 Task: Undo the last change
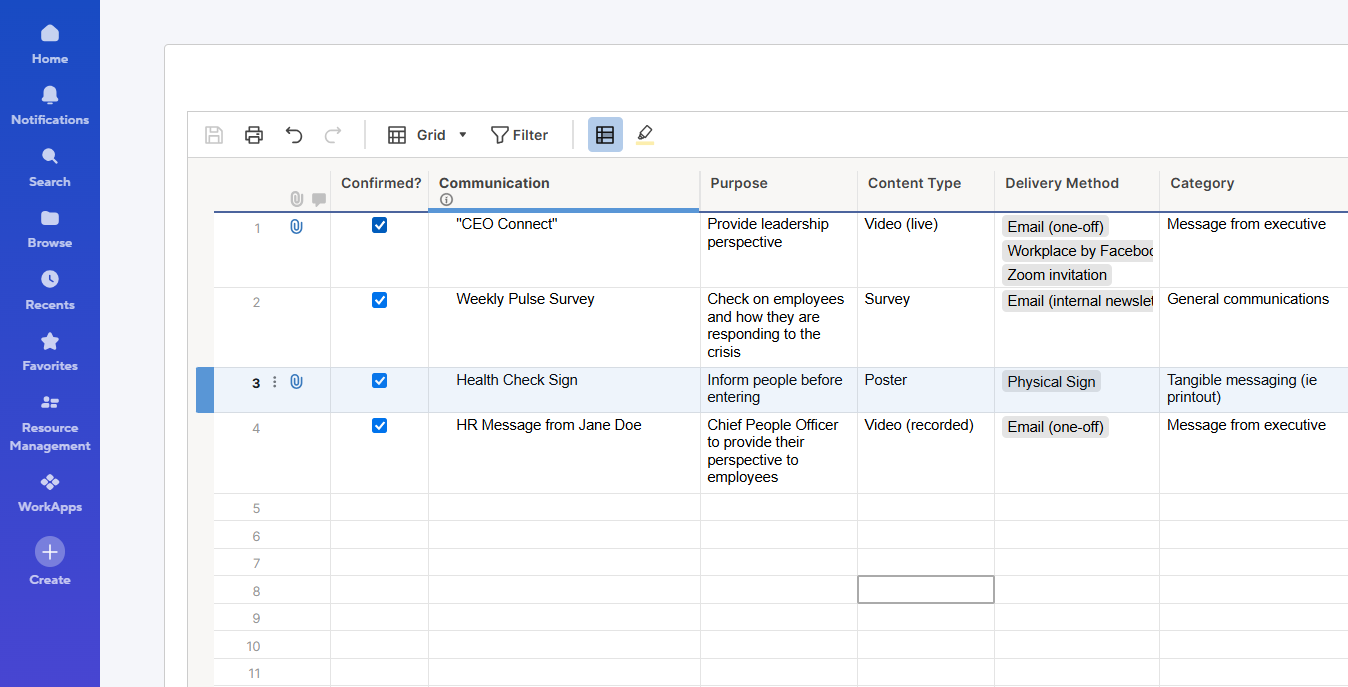pos(293,134)
